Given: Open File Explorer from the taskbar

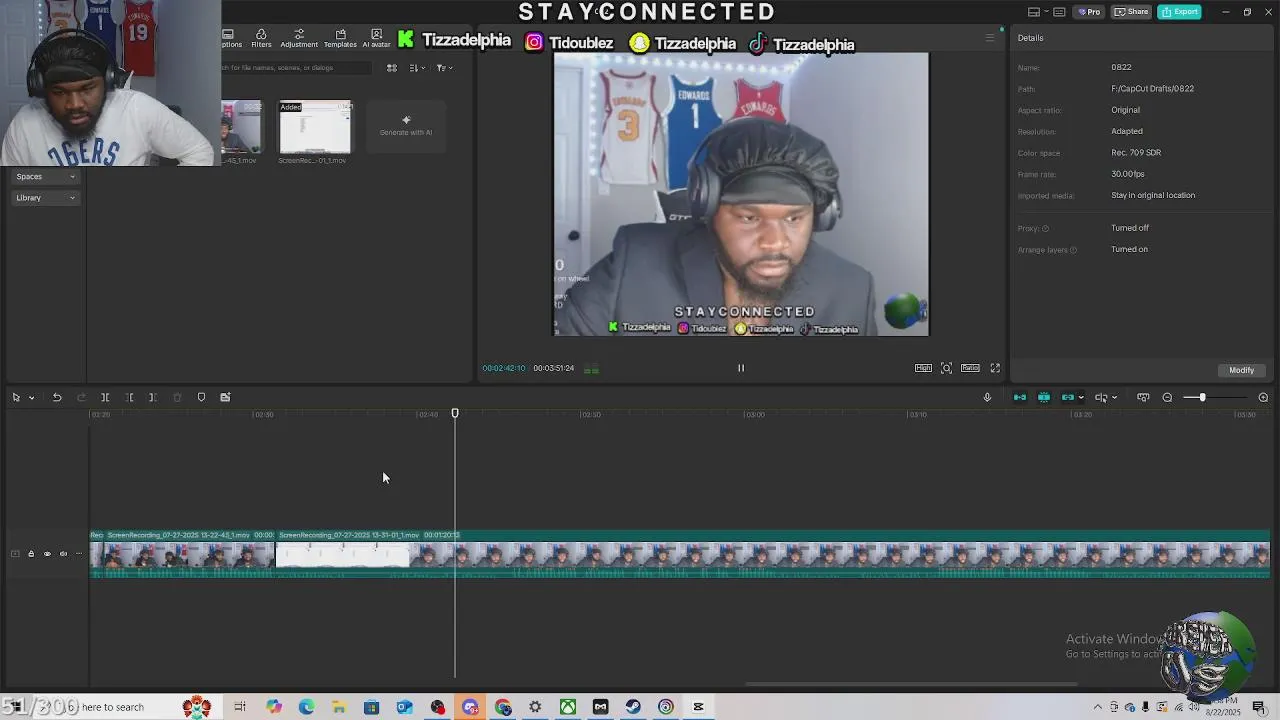Looking at the screenshot, I should 339,707.
